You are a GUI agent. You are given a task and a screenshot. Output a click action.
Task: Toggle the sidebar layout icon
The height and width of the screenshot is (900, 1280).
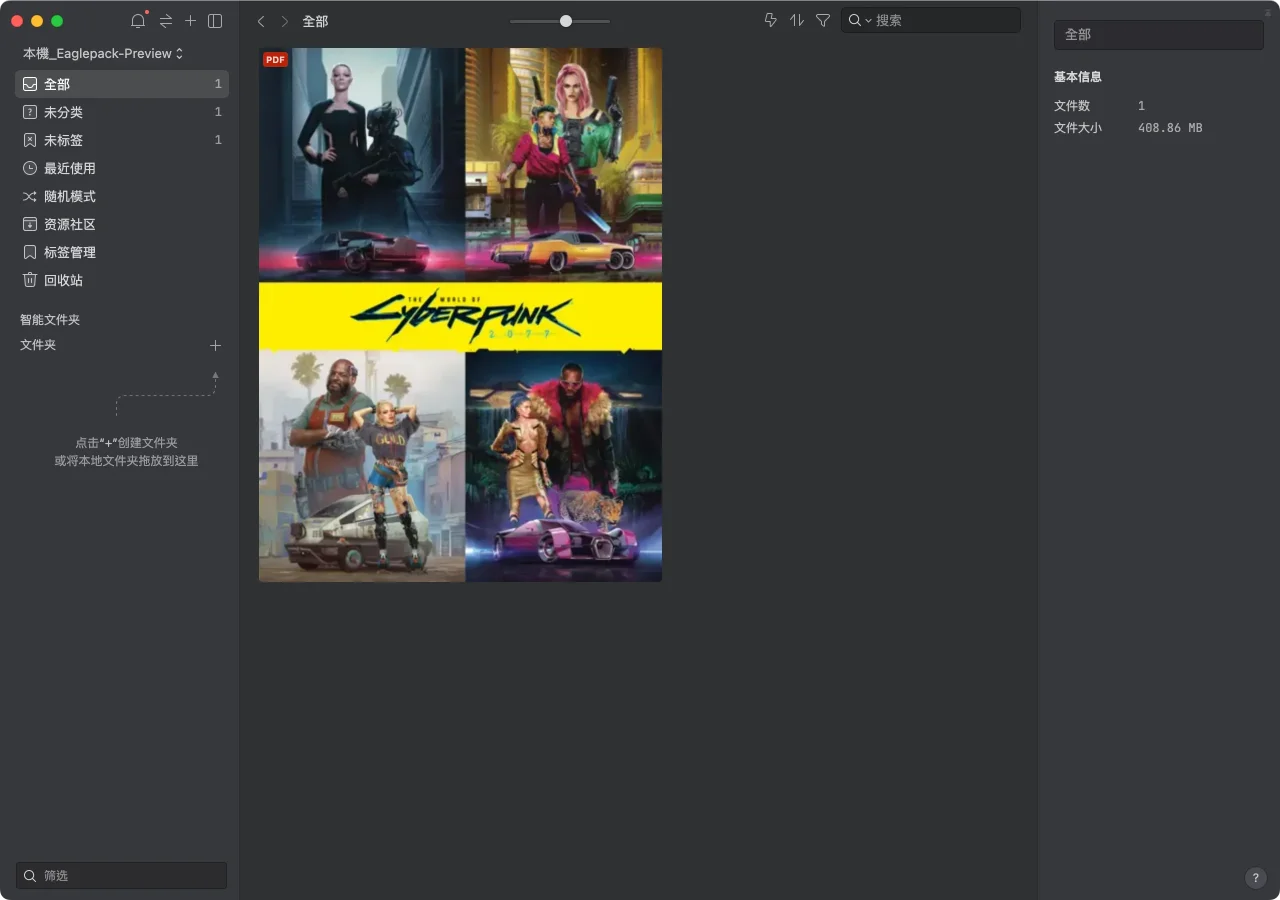pos(215,21)
